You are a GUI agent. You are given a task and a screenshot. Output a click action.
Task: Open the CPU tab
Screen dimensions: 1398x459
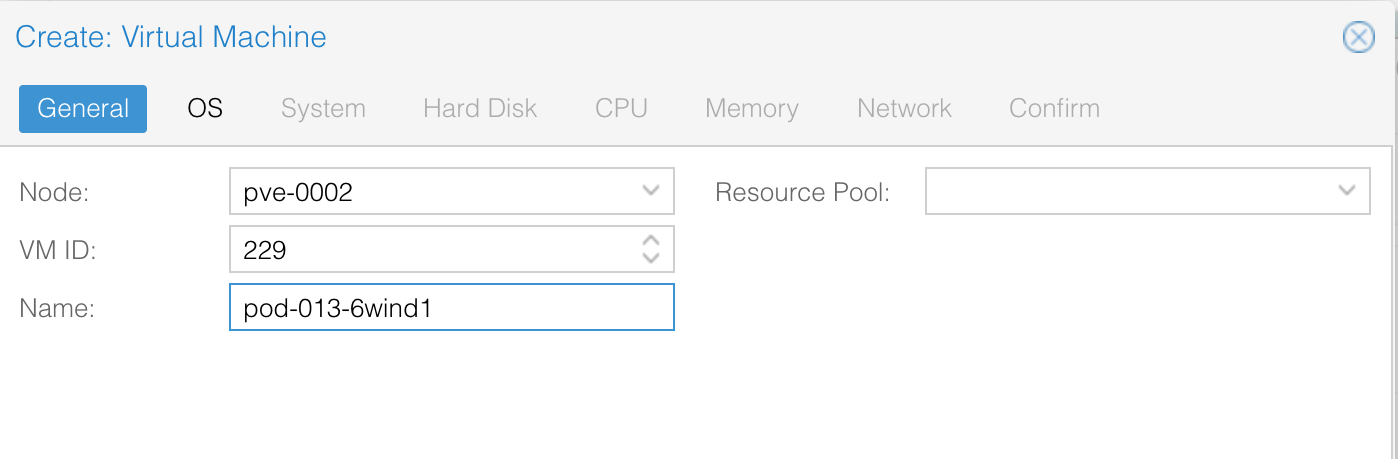point(621,108)
